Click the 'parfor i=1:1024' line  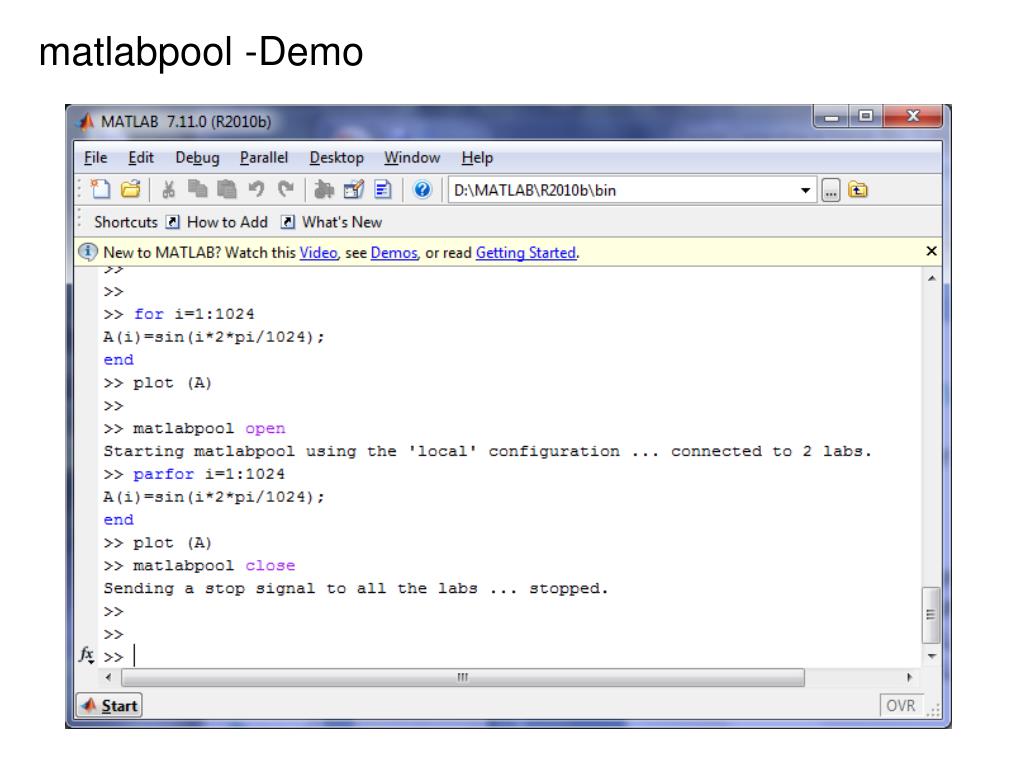click(x=194, y=474)
